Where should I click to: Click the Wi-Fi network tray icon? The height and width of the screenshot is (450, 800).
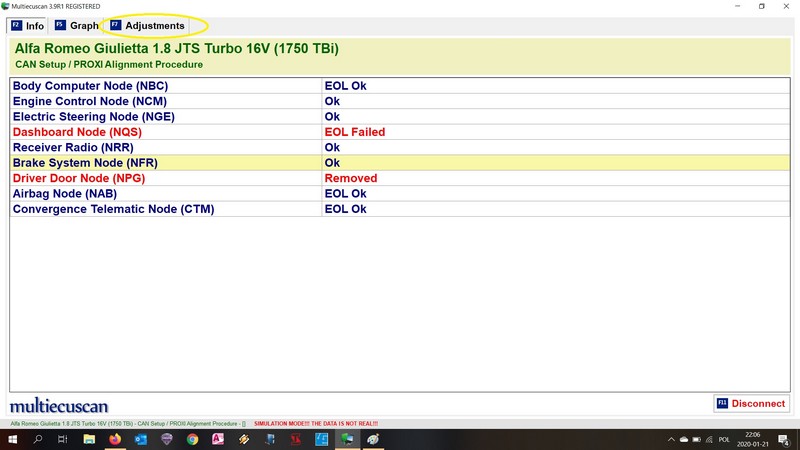click(709, 439)
